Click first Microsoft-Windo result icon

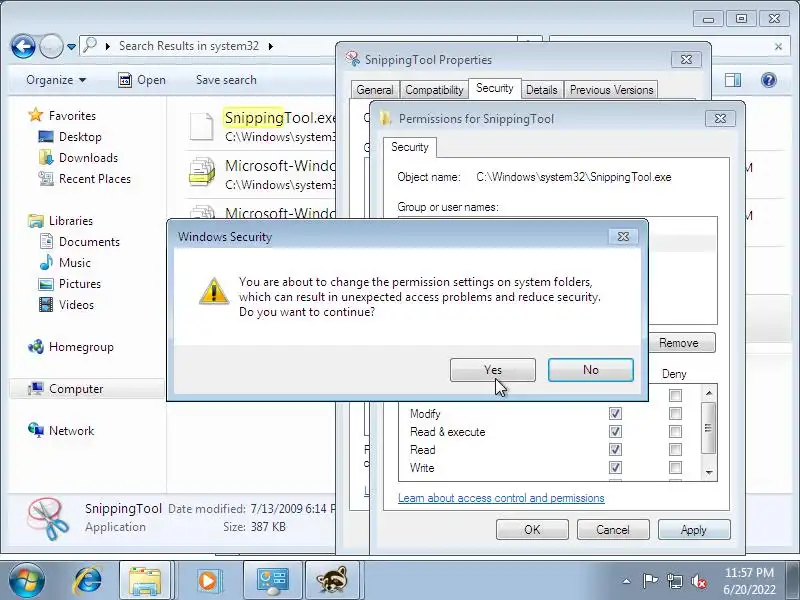[202, 171]
